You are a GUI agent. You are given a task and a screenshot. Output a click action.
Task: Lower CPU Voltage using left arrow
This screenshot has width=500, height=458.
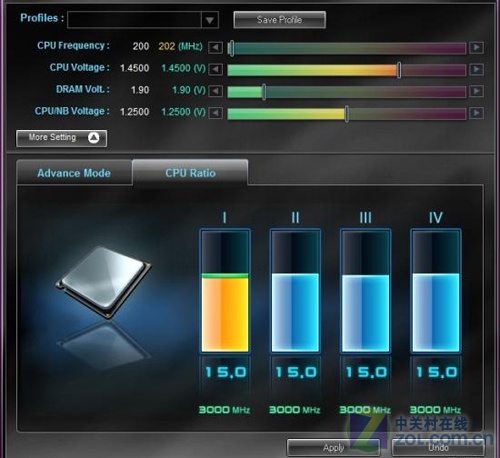coord(215,69)
